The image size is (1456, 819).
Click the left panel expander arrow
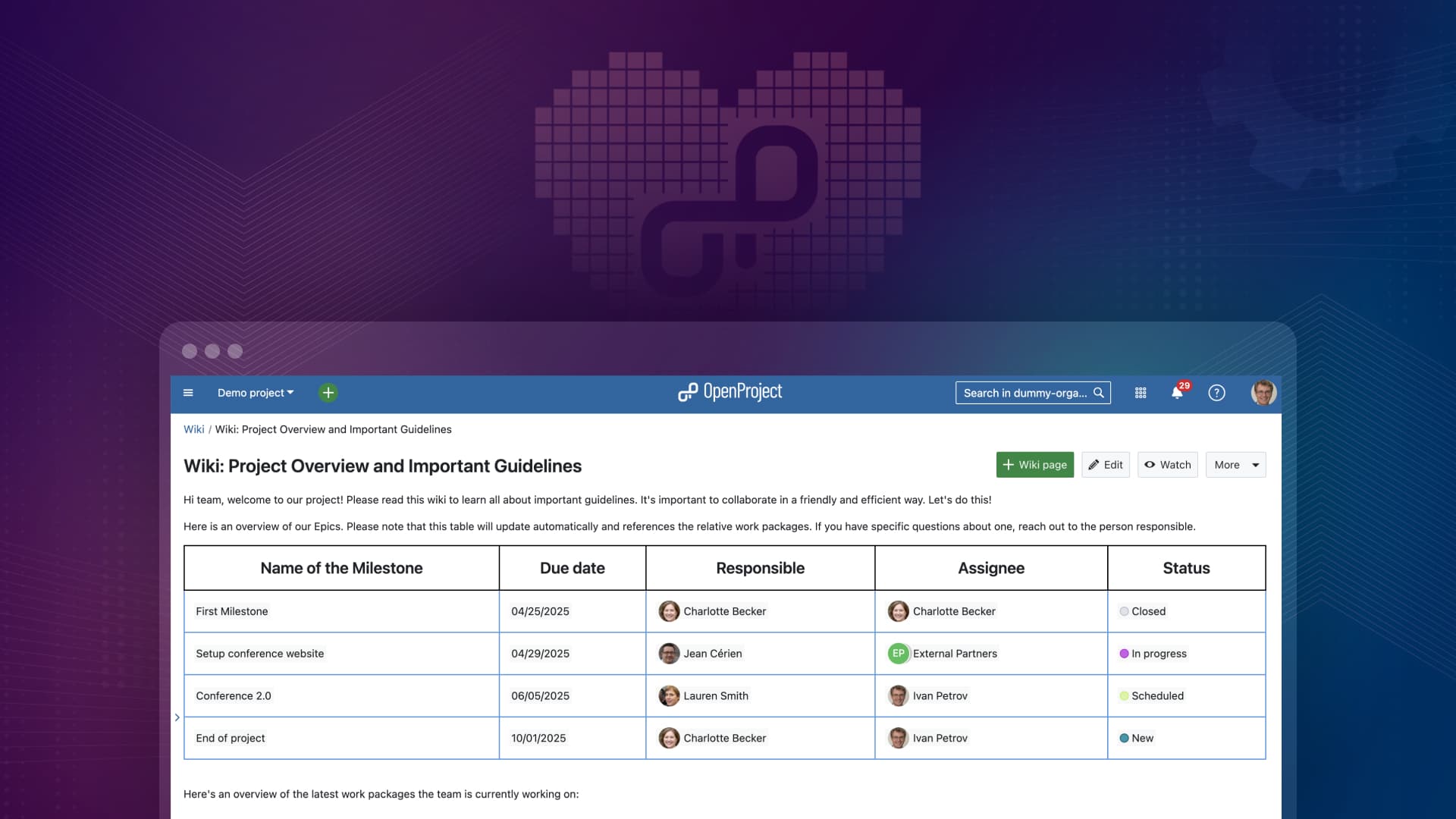tap(177, 717)
